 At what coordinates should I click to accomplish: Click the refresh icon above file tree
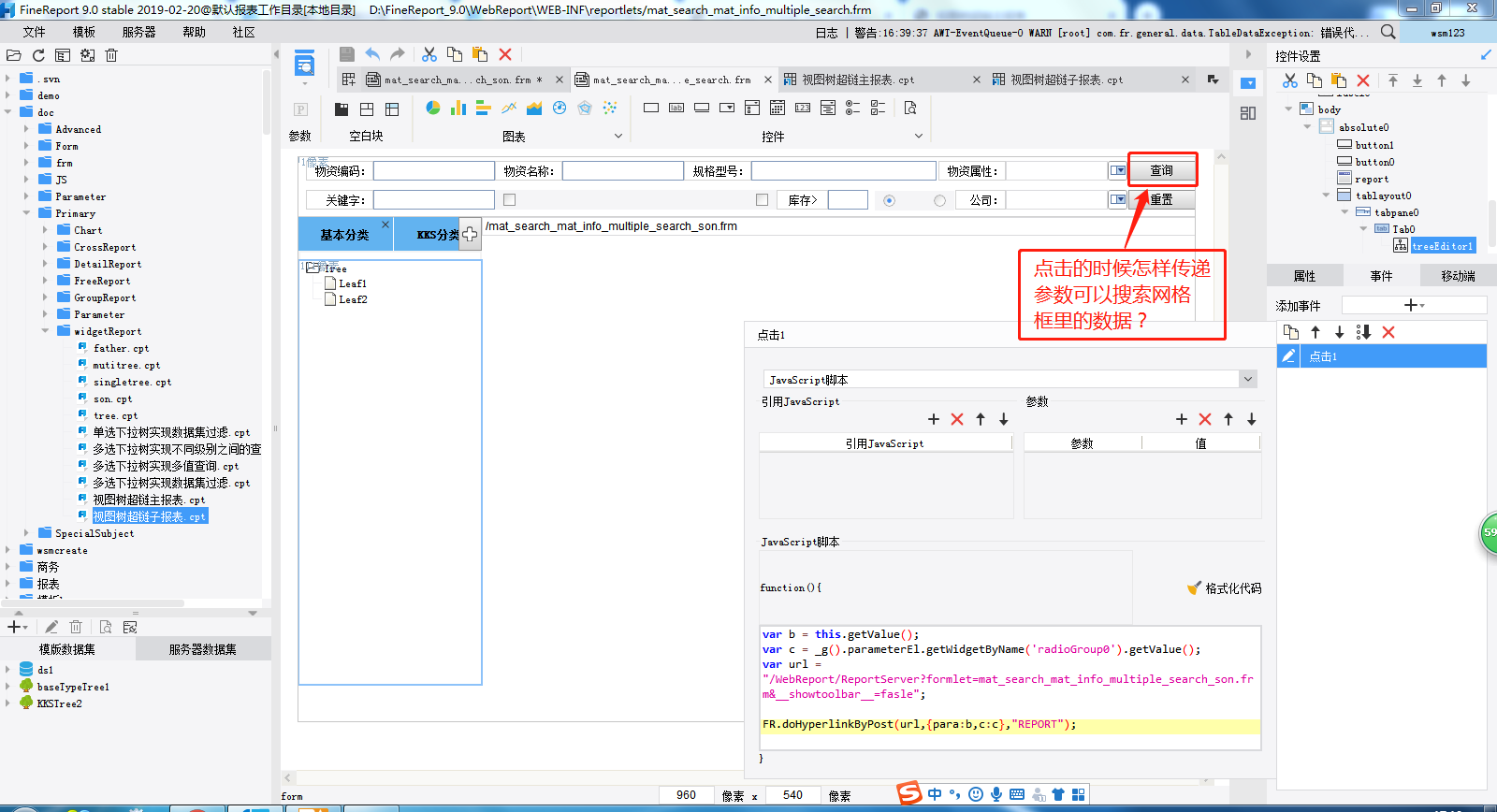click(38, 55)
